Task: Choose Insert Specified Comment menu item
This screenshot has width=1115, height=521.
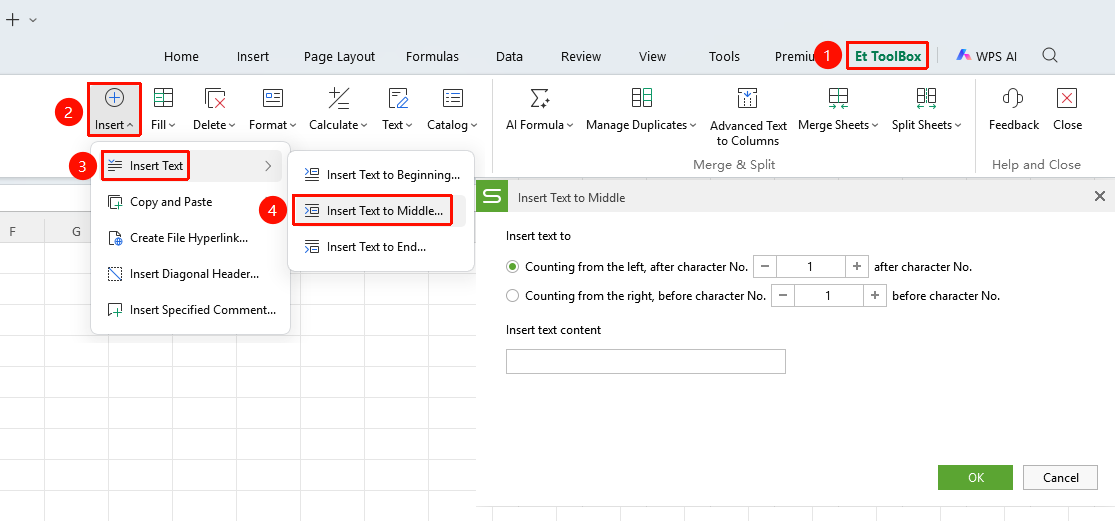Action: coord(191,310)
